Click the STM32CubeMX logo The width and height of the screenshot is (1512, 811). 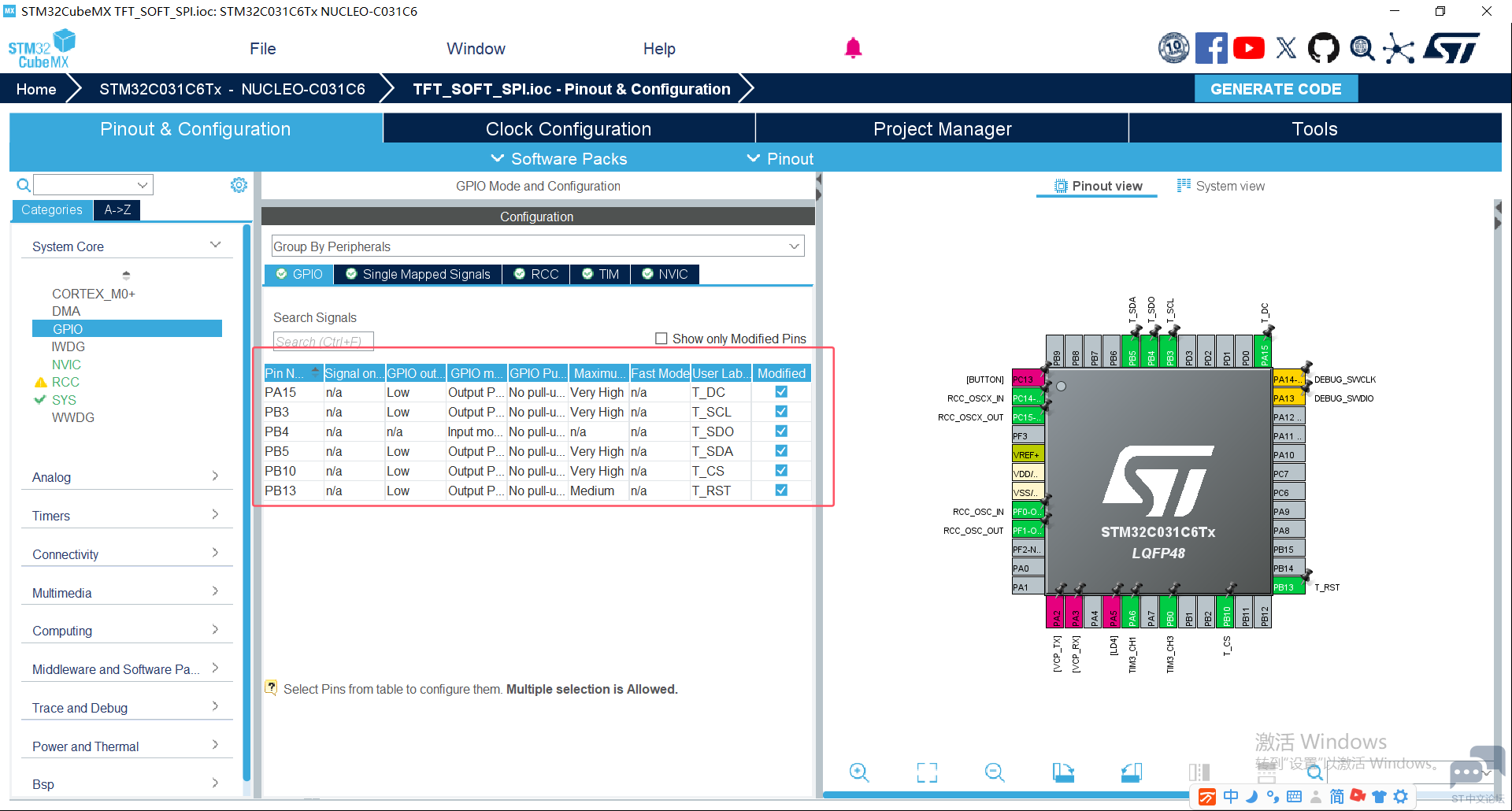point(42,49)
